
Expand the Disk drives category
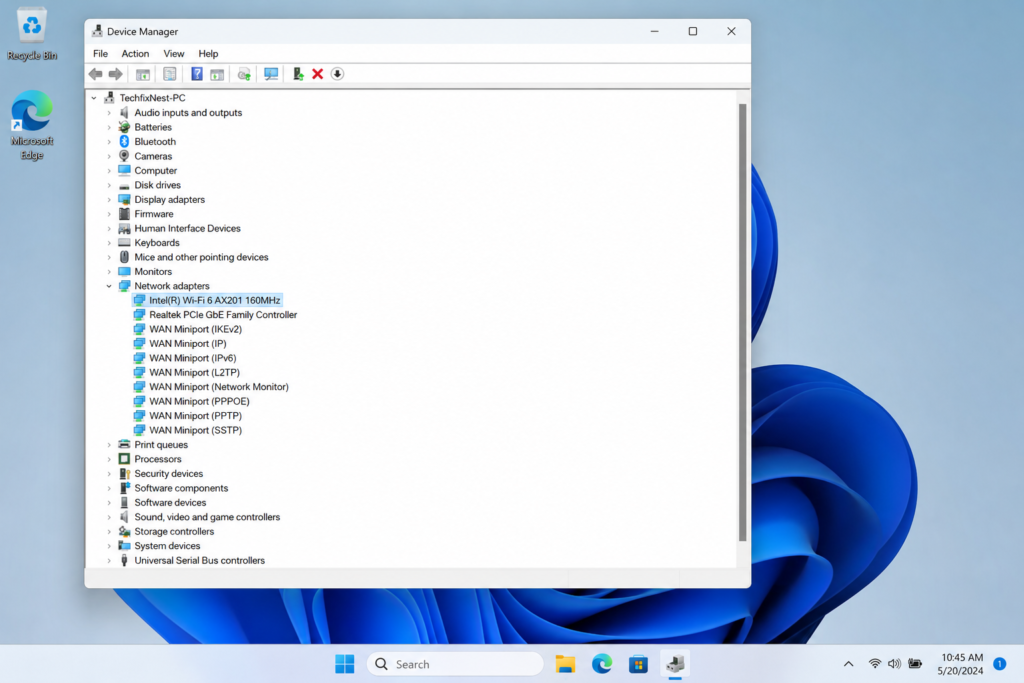point(109,185)
